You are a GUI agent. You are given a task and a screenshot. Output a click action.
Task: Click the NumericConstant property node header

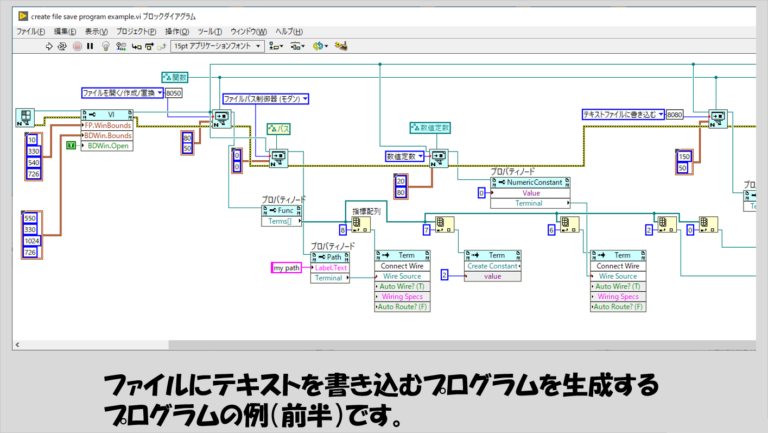tap(530, 182)
